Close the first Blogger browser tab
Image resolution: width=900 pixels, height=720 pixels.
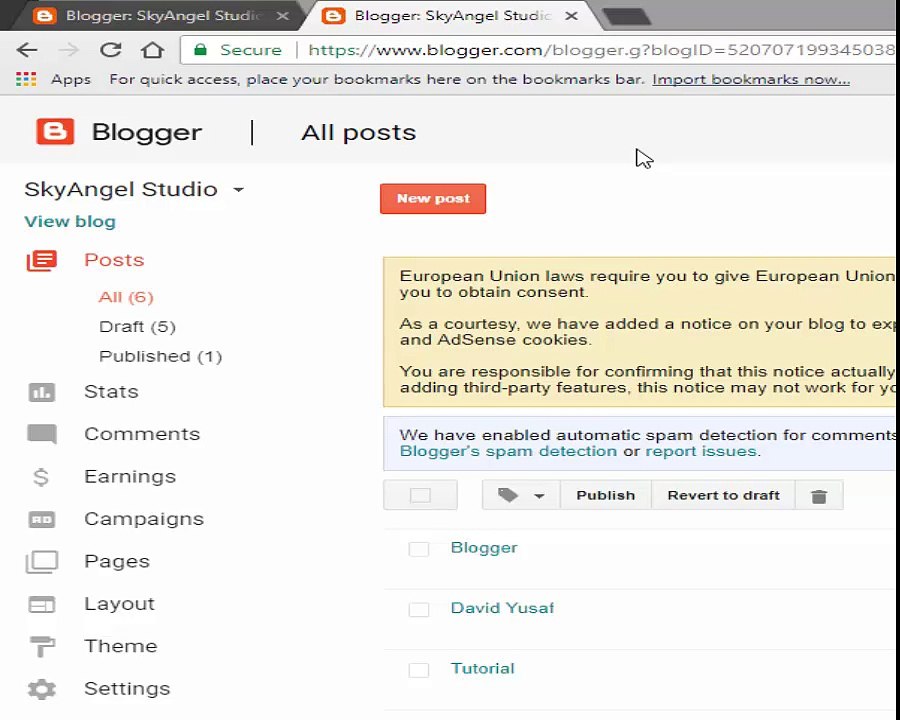[282, 16]
